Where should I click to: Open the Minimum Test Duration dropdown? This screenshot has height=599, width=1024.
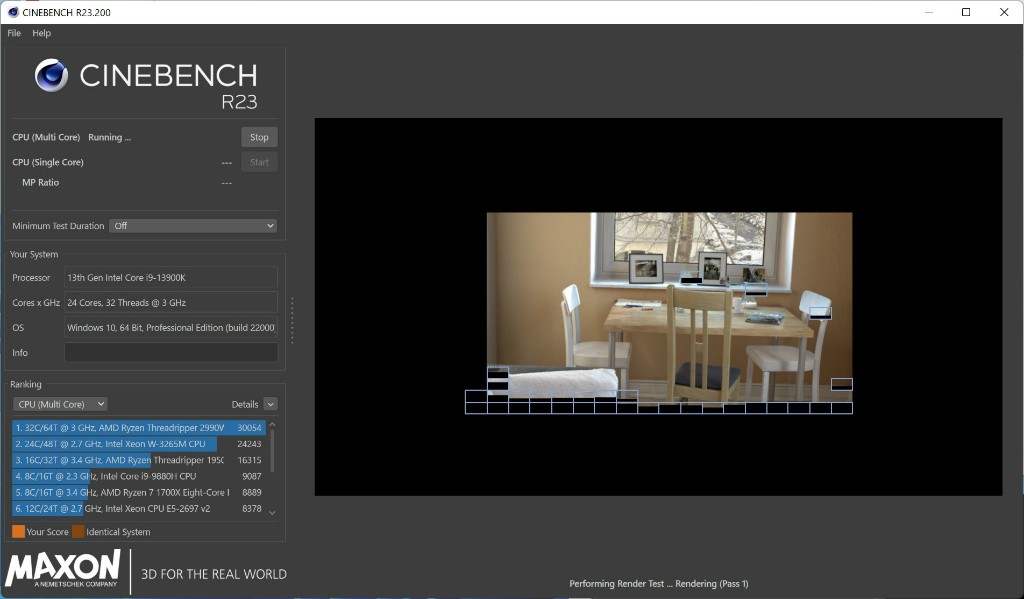coord(192,226)
